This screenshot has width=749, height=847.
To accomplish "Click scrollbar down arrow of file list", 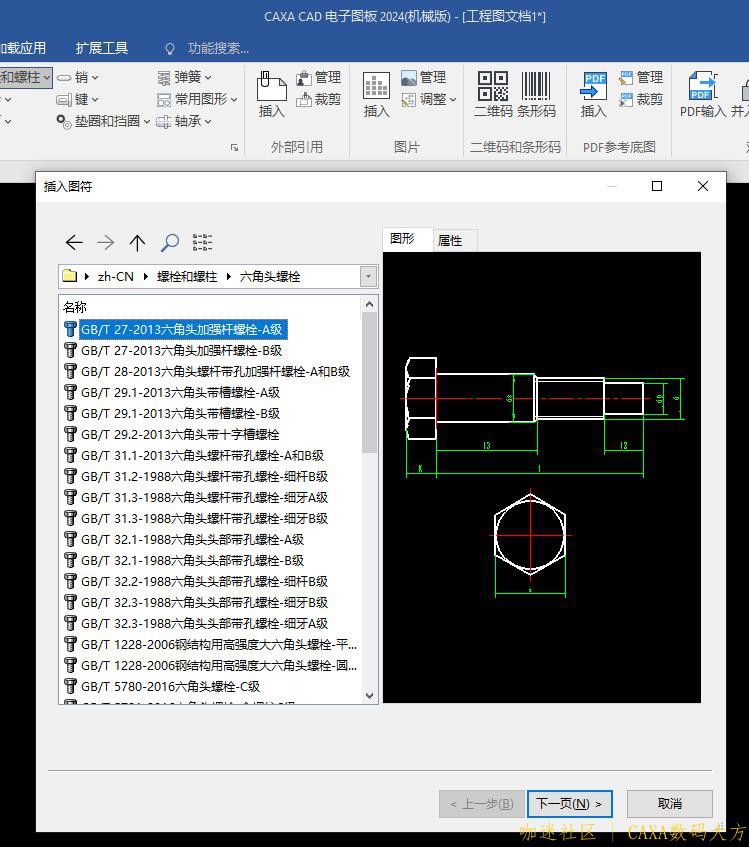I will (x=369, y=695).
